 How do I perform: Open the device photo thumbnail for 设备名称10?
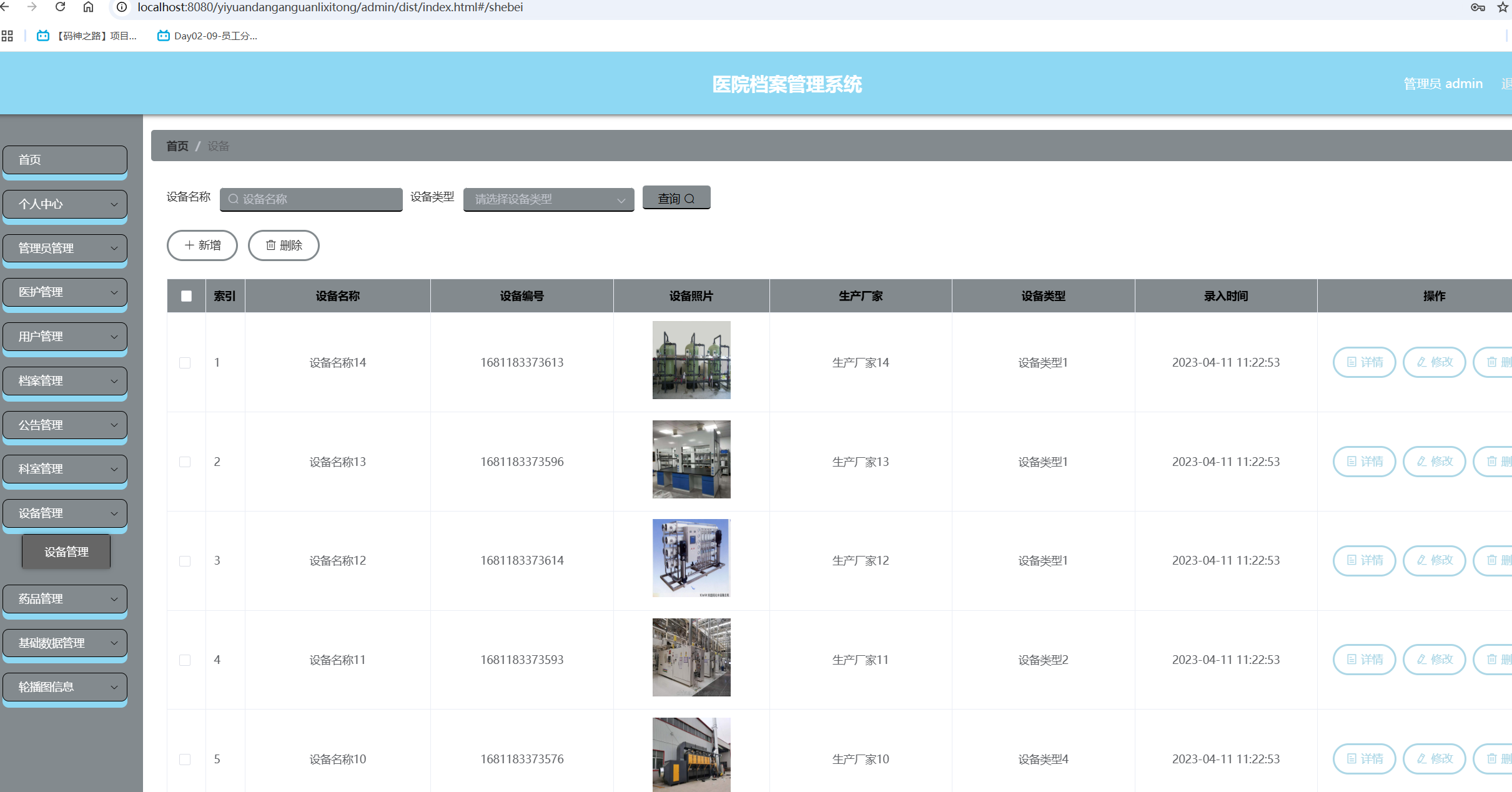click(x=691, y=755)
